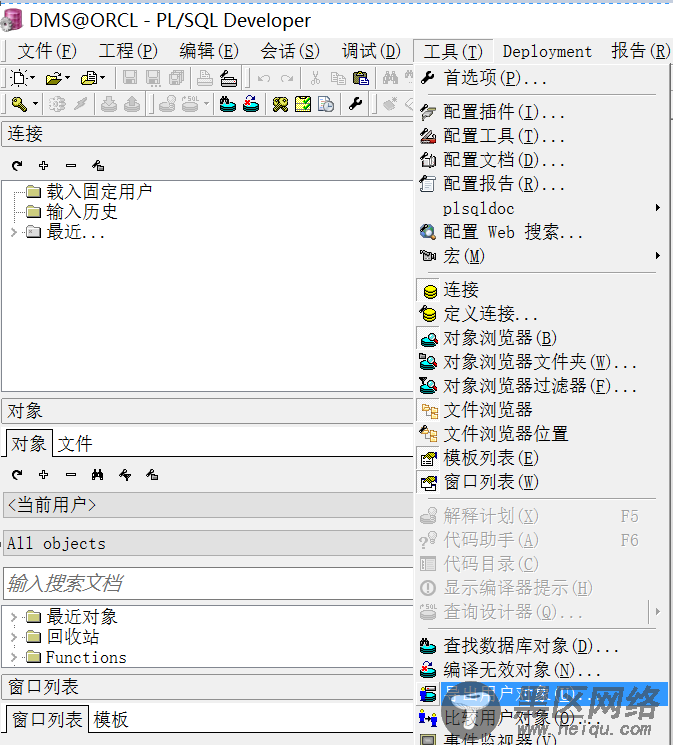The image size is (673, 746).
Task: Click the Find database objects toolbar icon
Action: click(228, 104)
